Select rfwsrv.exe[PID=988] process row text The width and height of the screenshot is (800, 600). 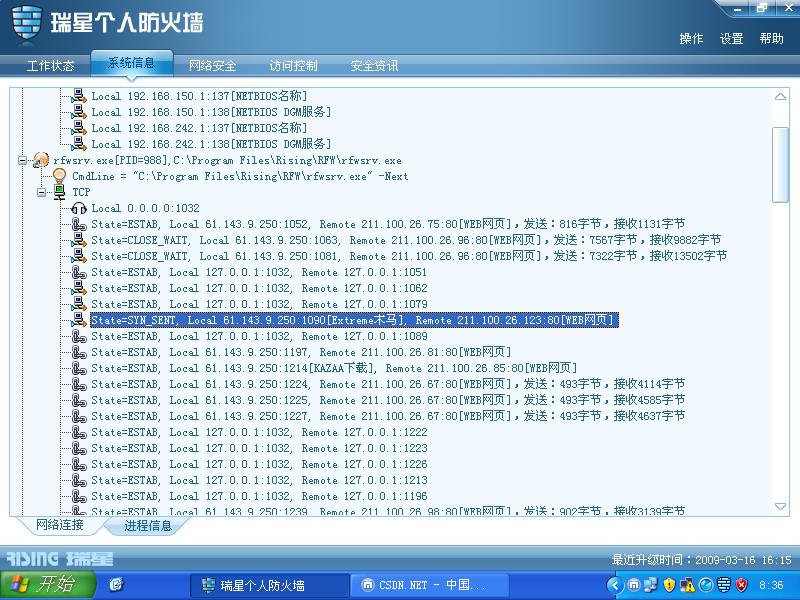point(227,160)
